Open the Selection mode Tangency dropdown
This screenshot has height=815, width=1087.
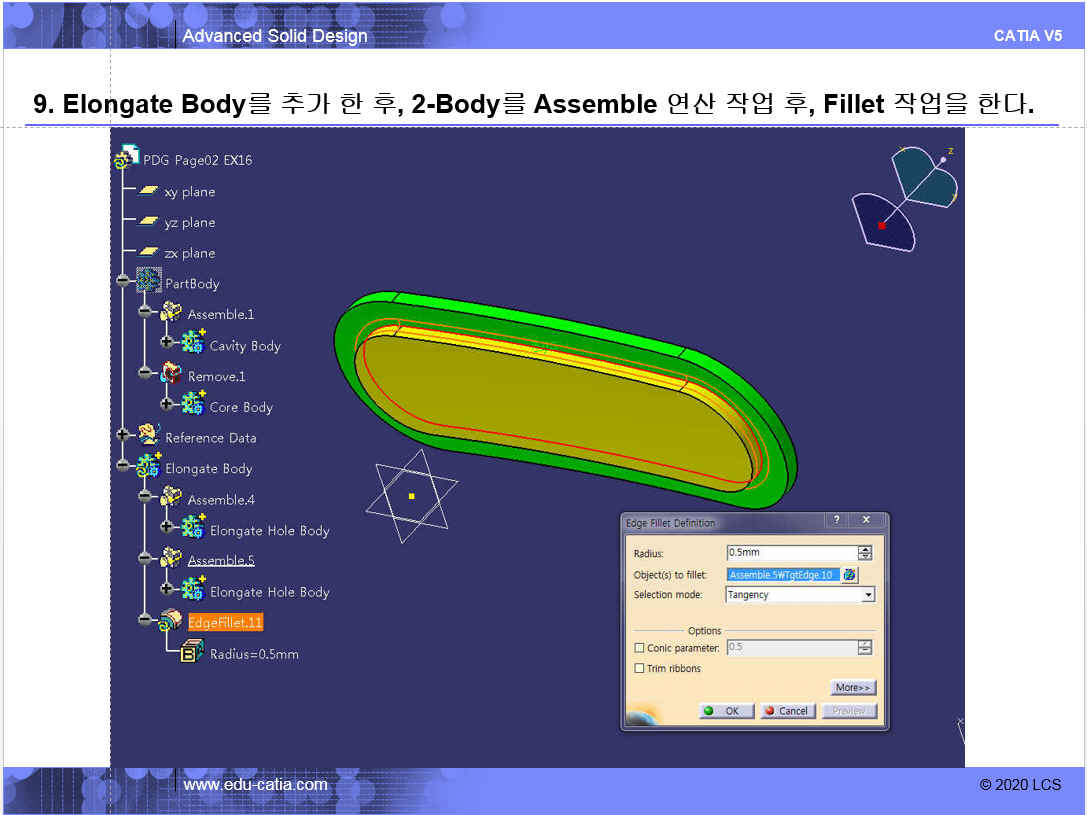pos(868,595)
